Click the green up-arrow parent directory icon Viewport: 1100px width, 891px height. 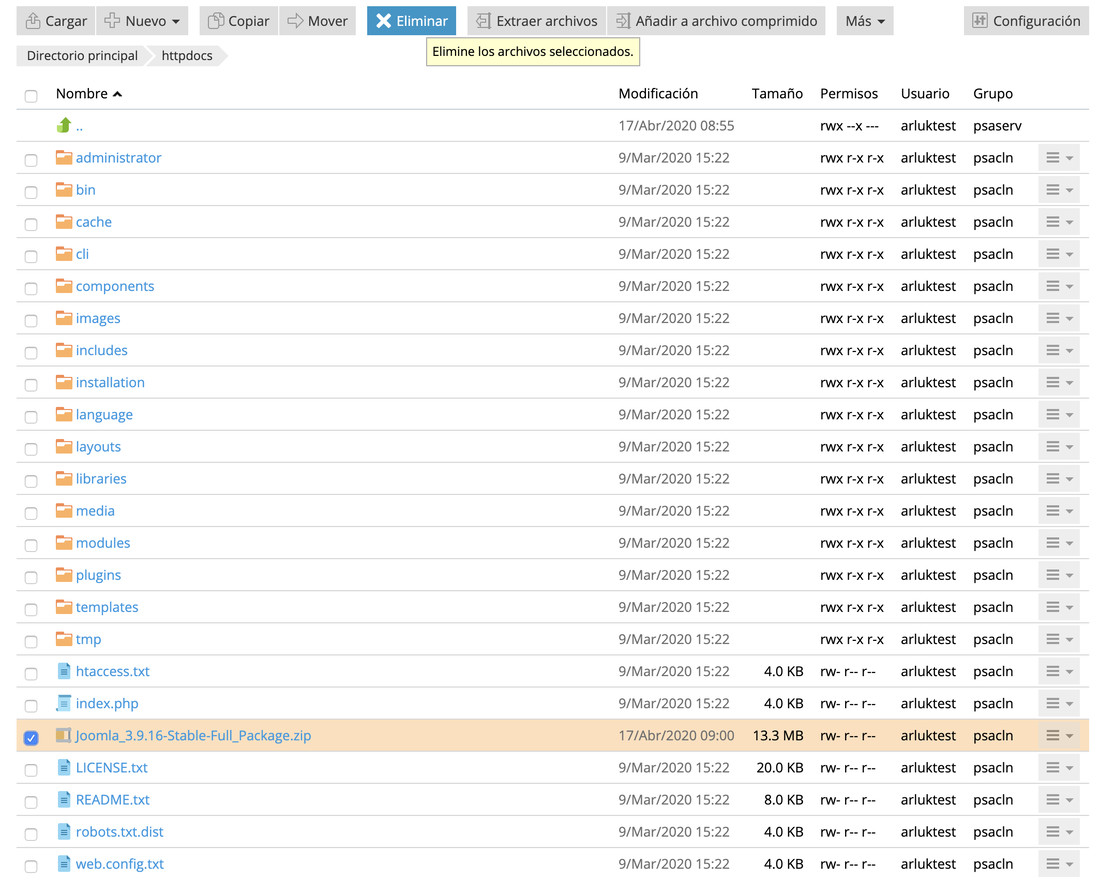[64, 125]
